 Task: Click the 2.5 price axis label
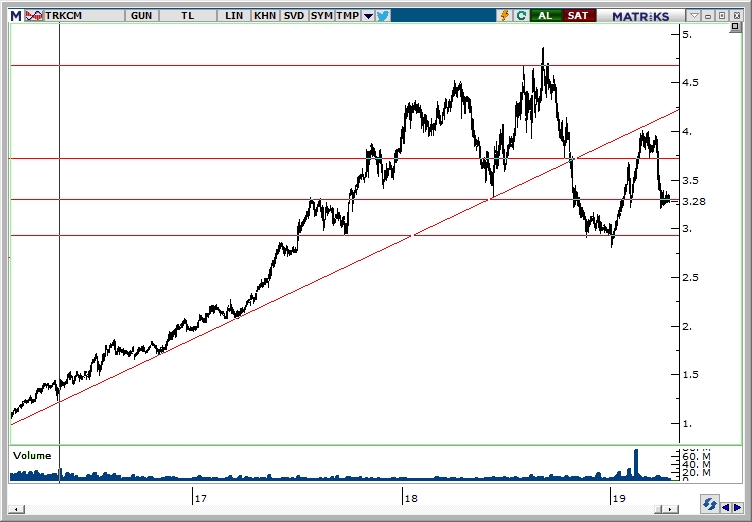[x=691, y=277]
